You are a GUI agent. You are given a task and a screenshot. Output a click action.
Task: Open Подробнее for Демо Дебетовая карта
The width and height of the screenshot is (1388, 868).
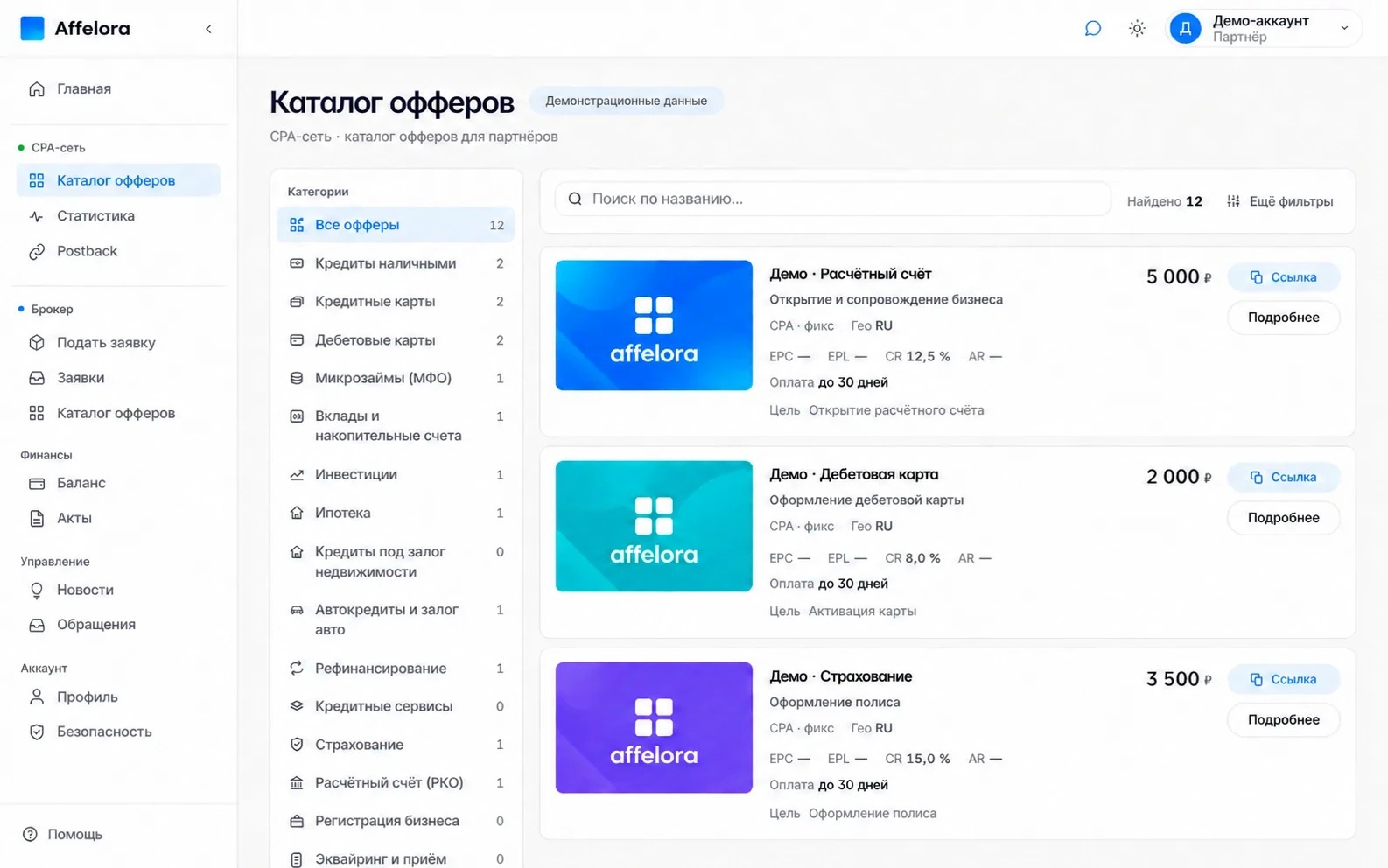1283,518
